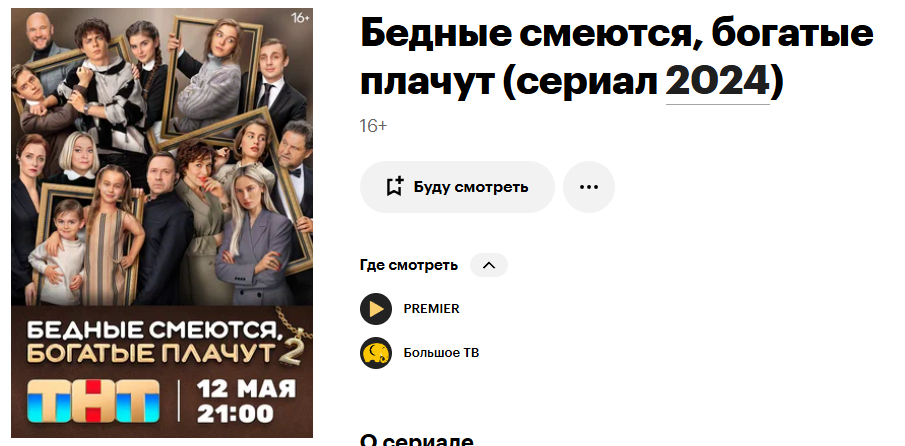The width and height of the screenshot is (905, 446).
Task: Click the ТНТ channel logo on poster
Action: click(x=94, y=400)
